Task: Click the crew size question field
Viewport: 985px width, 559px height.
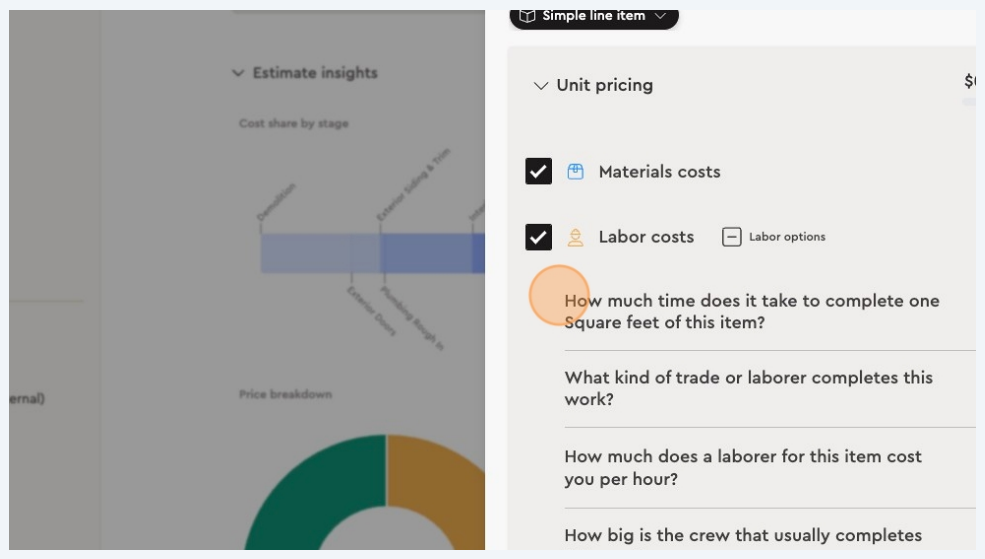Action: (743, 536)
